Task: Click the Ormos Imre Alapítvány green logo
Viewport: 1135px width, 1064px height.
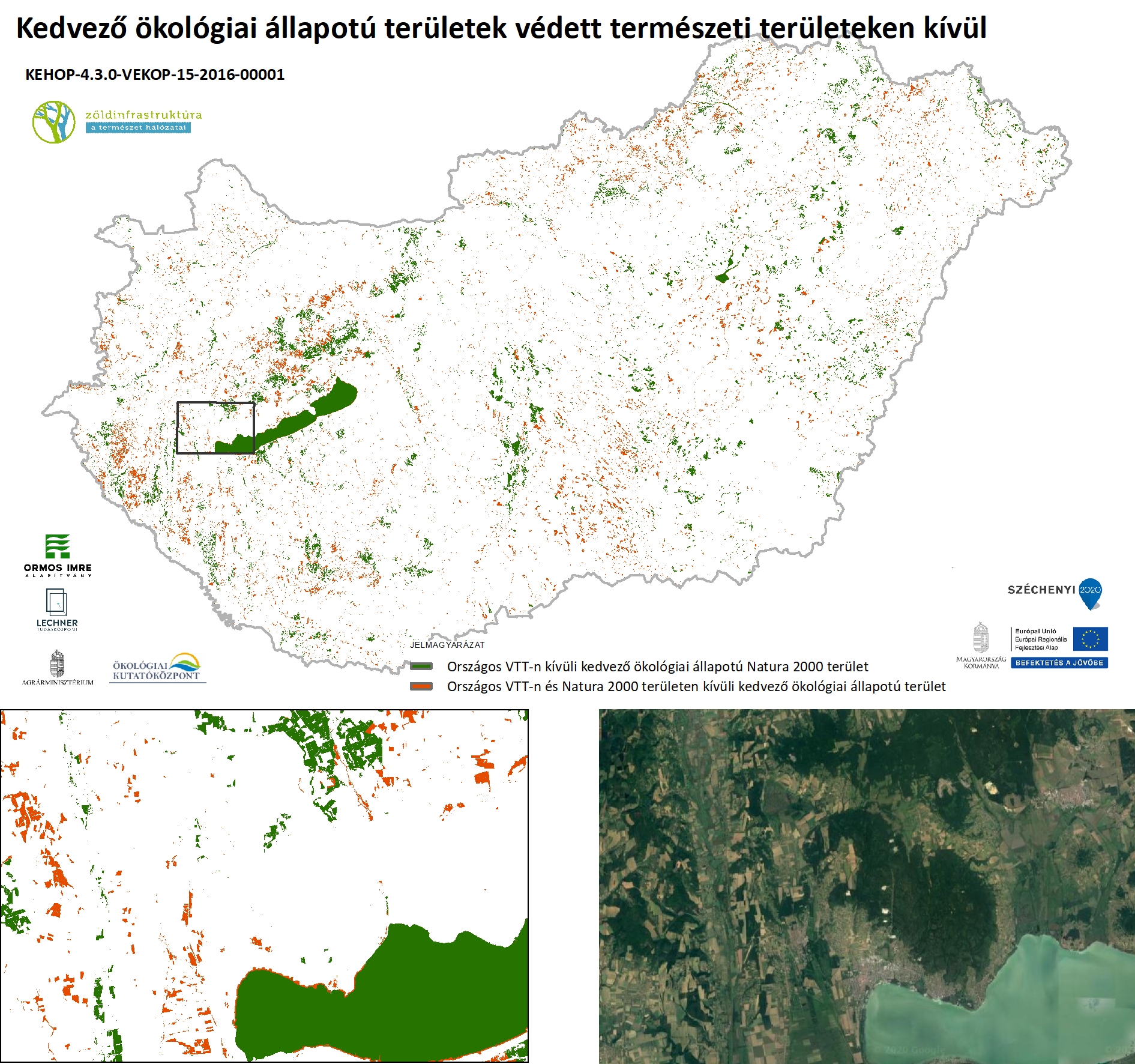Action: [x=58, y=546]
